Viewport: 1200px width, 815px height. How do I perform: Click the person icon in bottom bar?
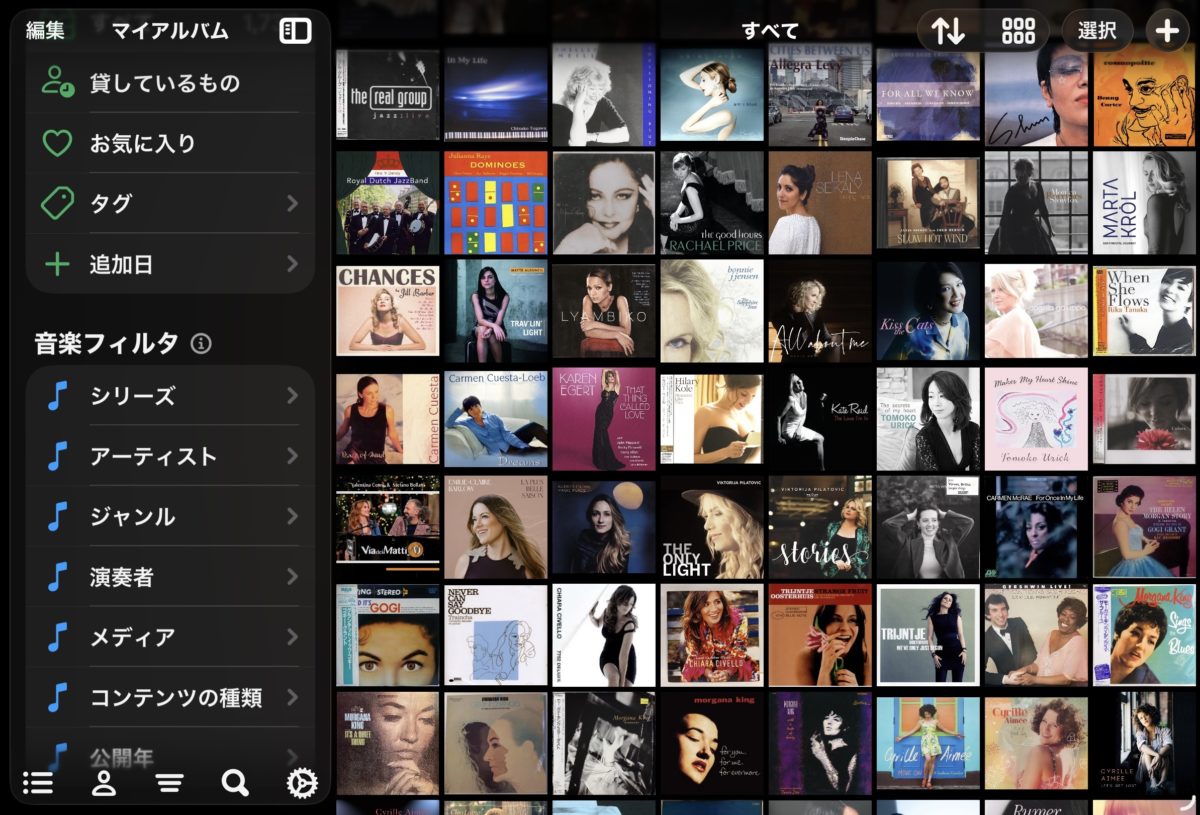pos(104,783)
